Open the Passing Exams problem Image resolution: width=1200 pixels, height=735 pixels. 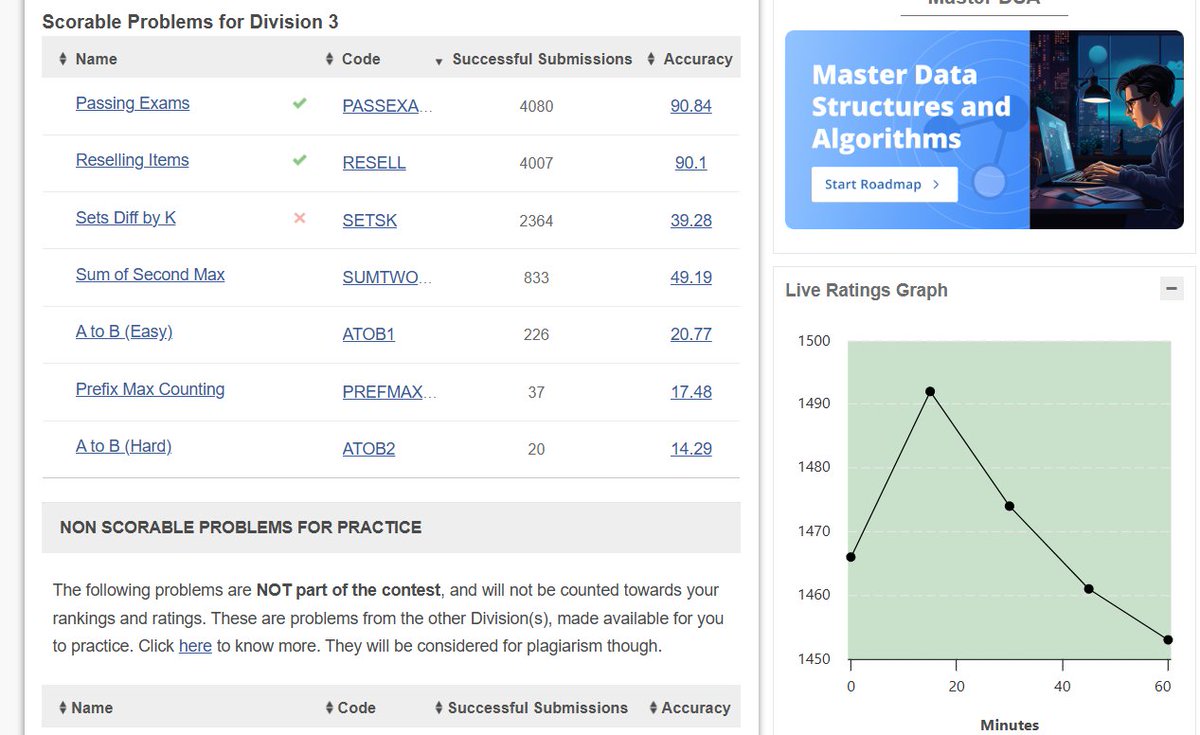pyautogui.click(x=132, y=104)
